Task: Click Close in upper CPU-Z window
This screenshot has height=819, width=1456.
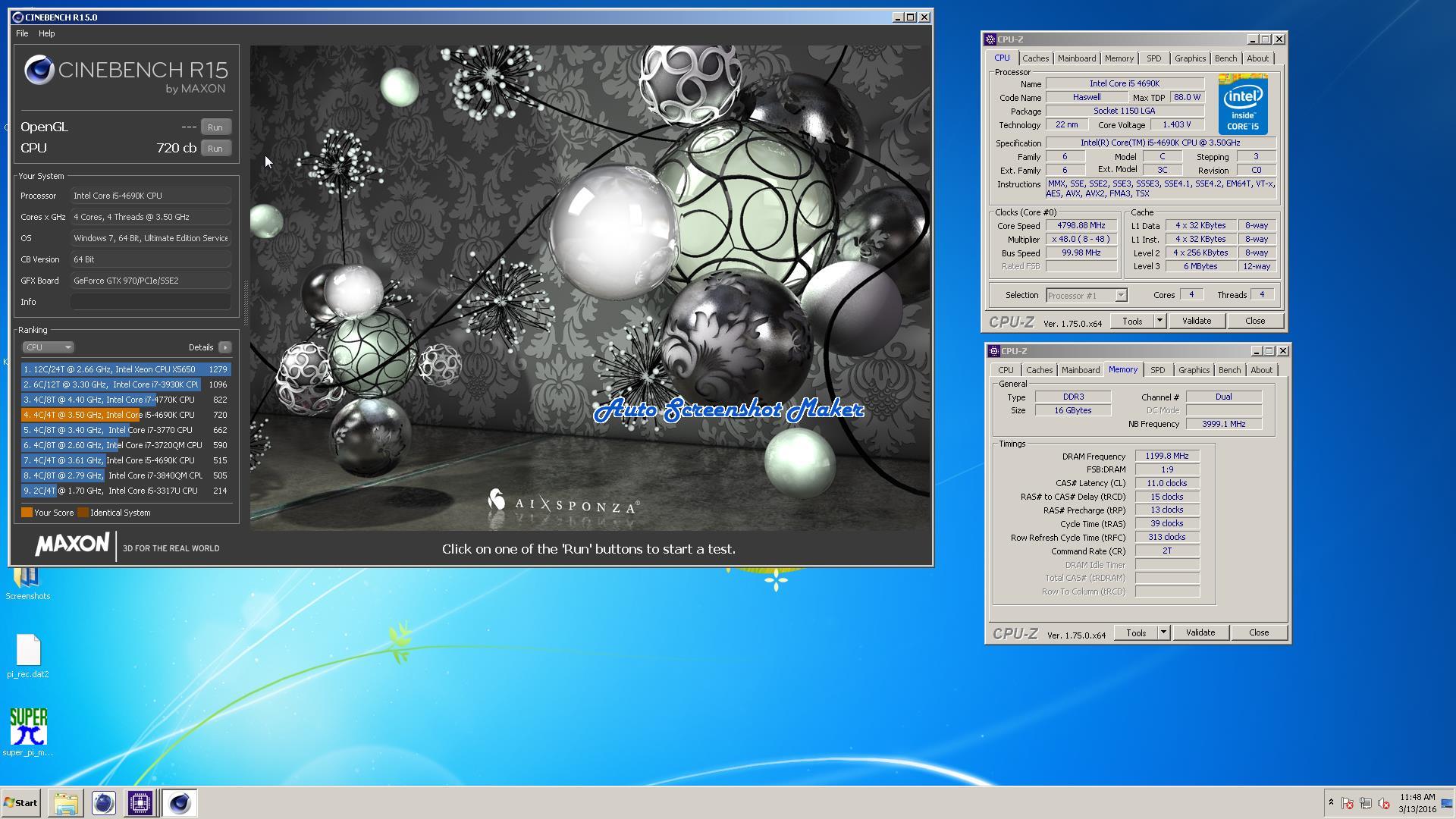Action: [x=1255, y=322]
